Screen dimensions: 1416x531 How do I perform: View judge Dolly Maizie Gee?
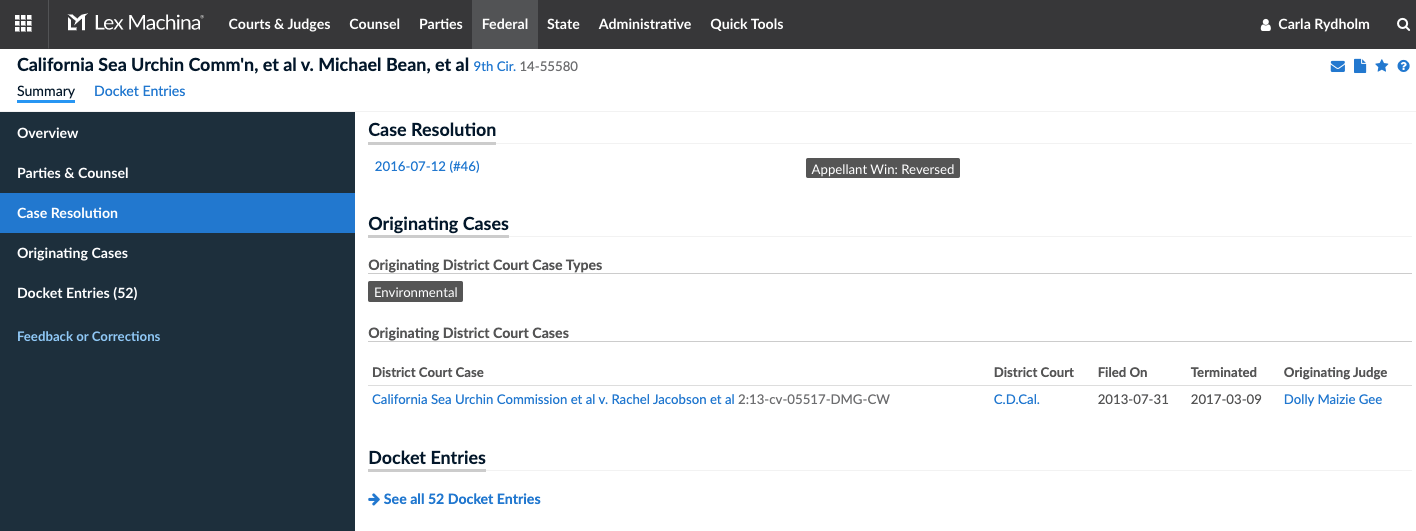coord(1333,399)
